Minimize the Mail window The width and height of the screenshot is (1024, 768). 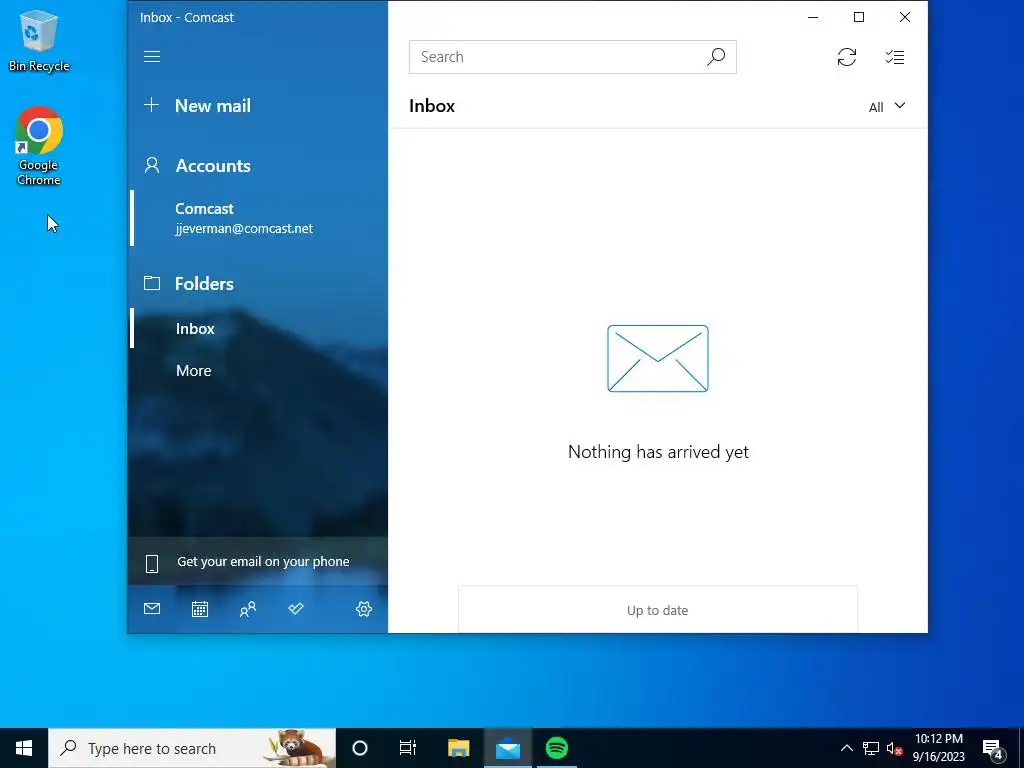[x=813, y=17]
